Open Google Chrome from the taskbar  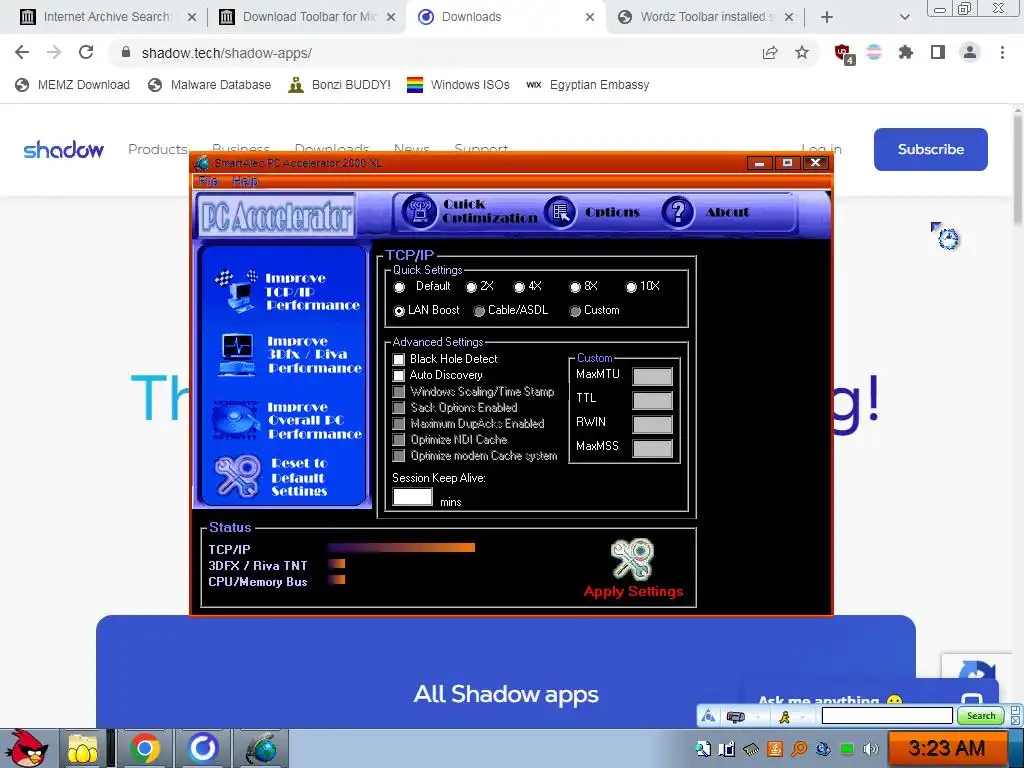pyautogui.click(x=145, y=748)
